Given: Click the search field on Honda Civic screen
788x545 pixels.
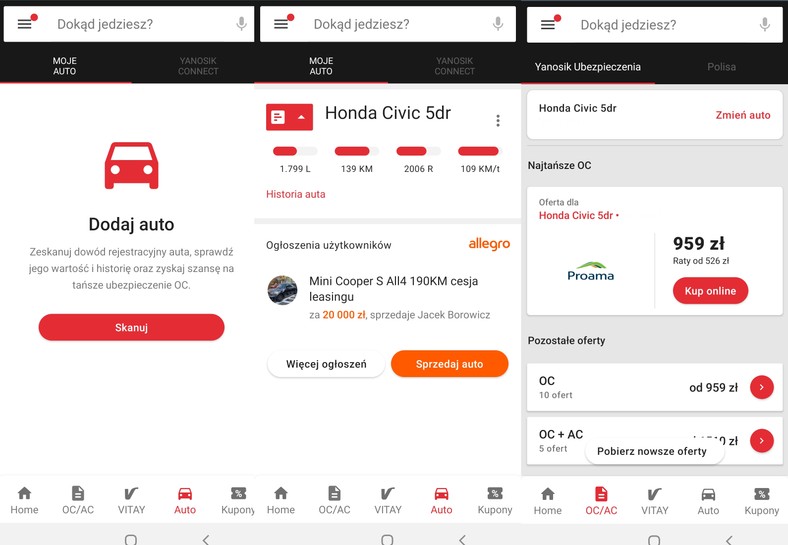Looking at the screenshot, I should point(387,24).
